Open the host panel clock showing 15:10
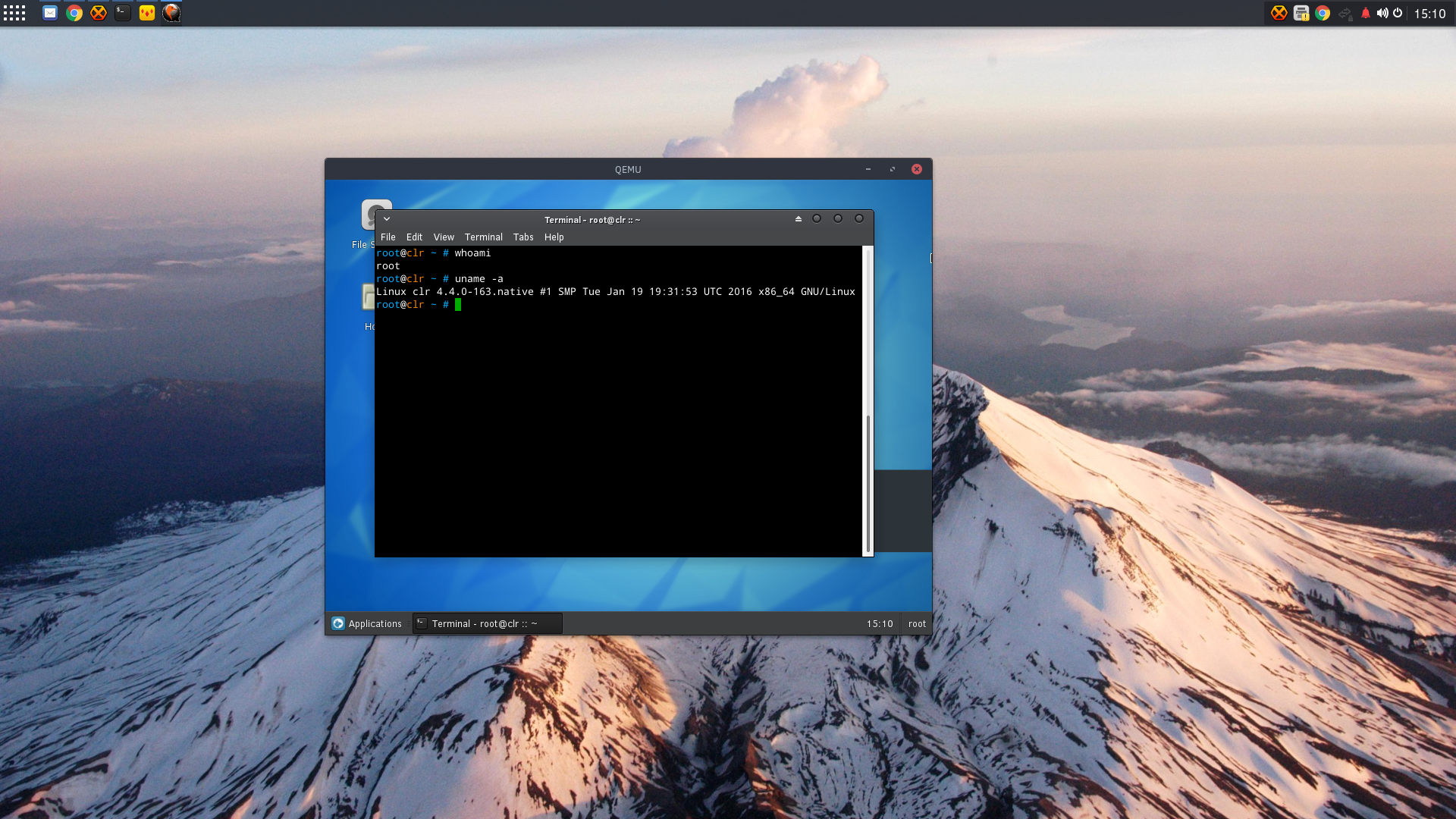The height and width of the screenshot is (819, 1456). [x=1429, y=14]
